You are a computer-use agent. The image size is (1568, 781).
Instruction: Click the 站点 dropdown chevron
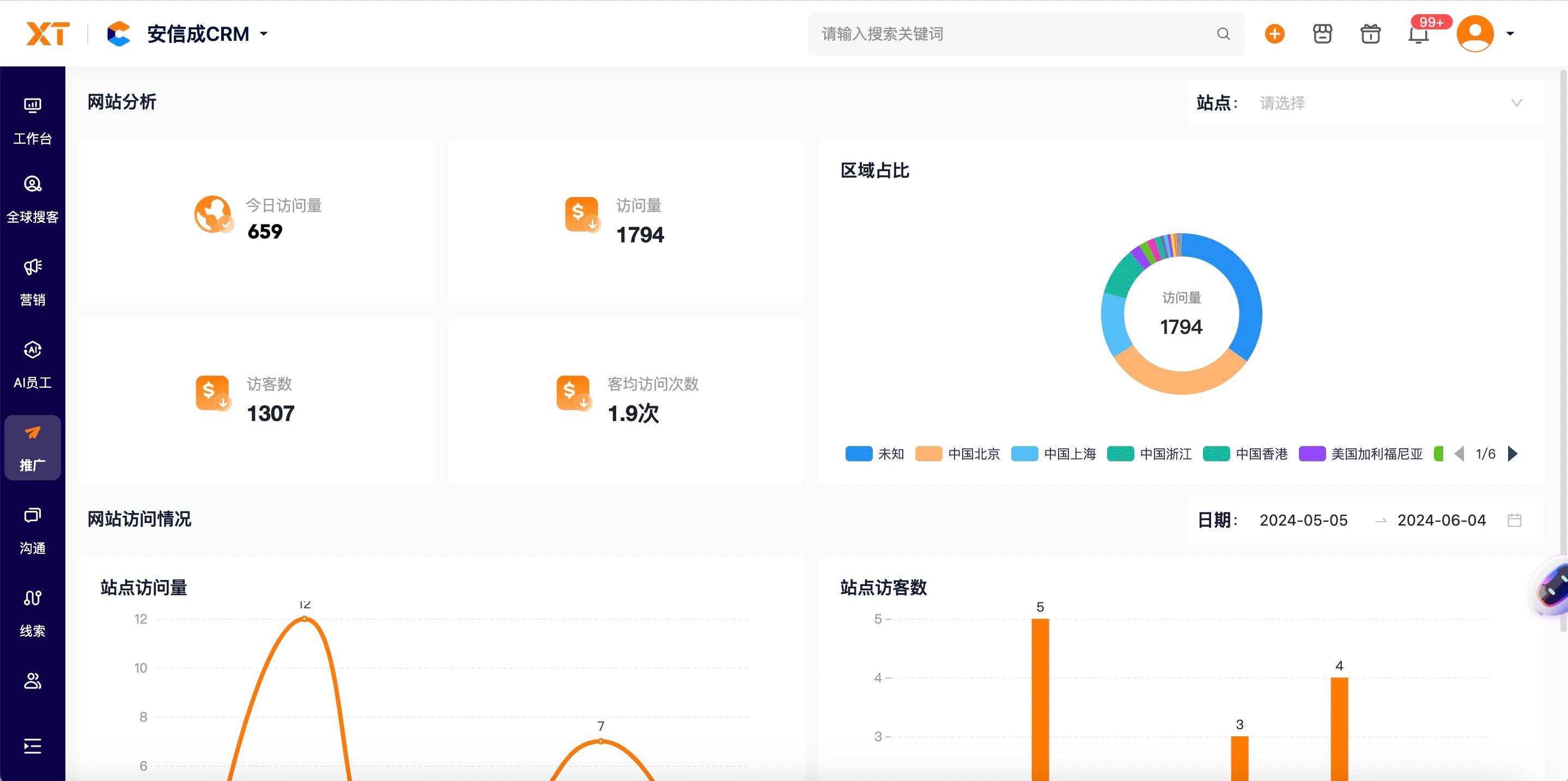pyautogui.click(x=1517, y=103)
